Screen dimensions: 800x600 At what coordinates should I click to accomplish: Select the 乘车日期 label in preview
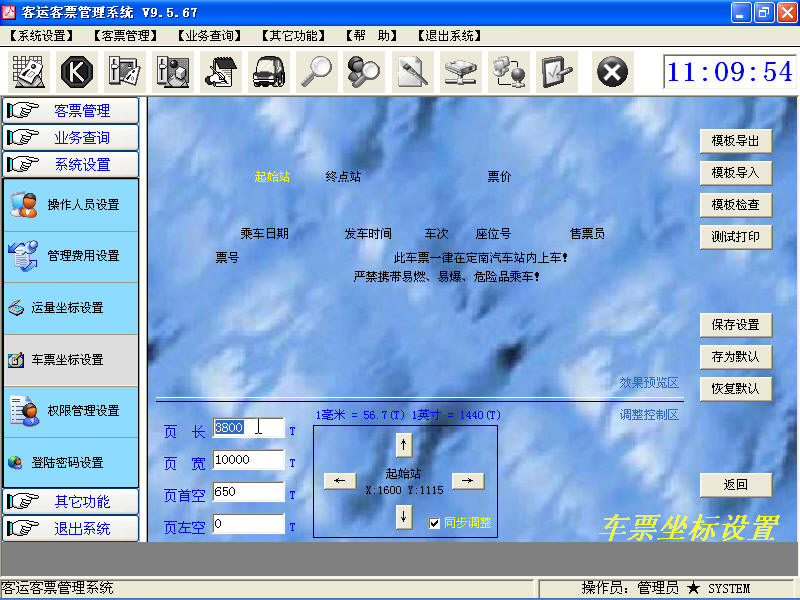pyautogui.click(x=264, y=234)
